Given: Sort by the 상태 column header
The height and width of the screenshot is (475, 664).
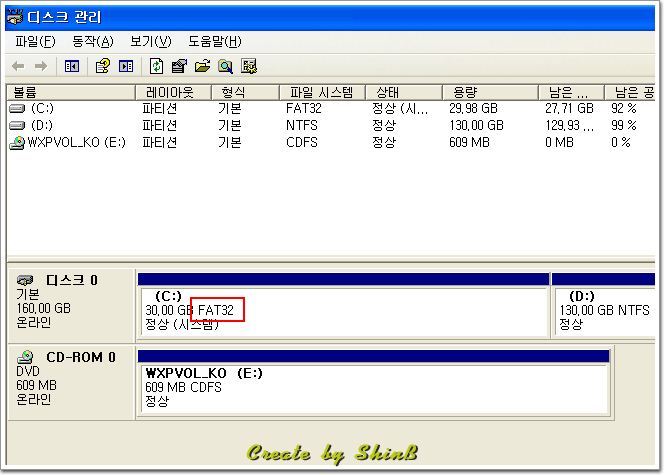Looking at the screenshot, I should point(404,92).
